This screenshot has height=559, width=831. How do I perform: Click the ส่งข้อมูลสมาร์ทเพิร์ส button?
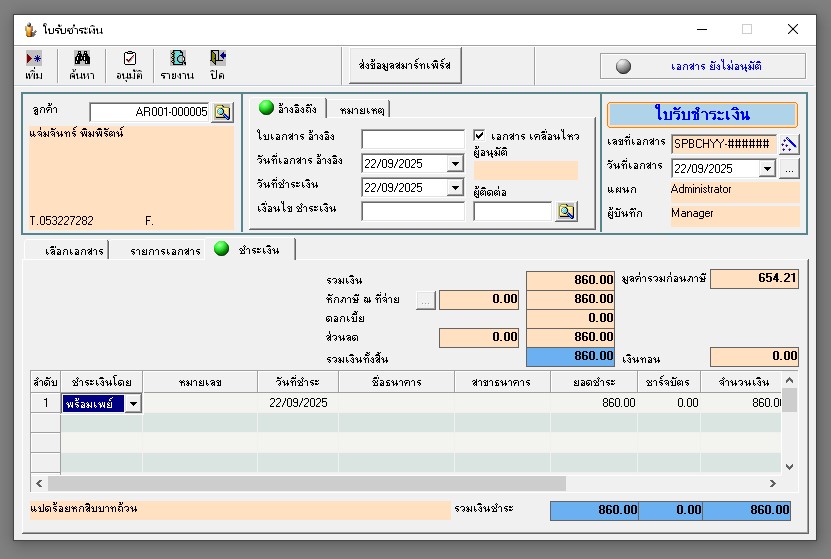click(x=404, y=65)
